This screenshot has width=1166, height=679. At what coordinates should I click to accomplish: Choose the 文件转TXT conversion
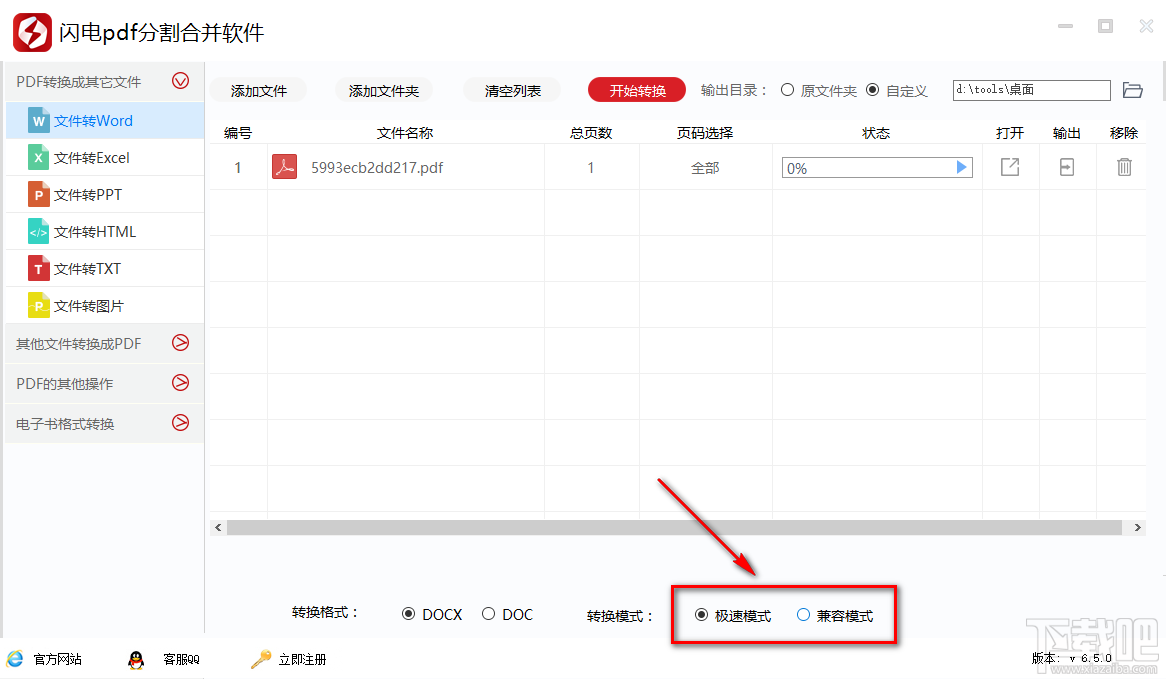40,268
